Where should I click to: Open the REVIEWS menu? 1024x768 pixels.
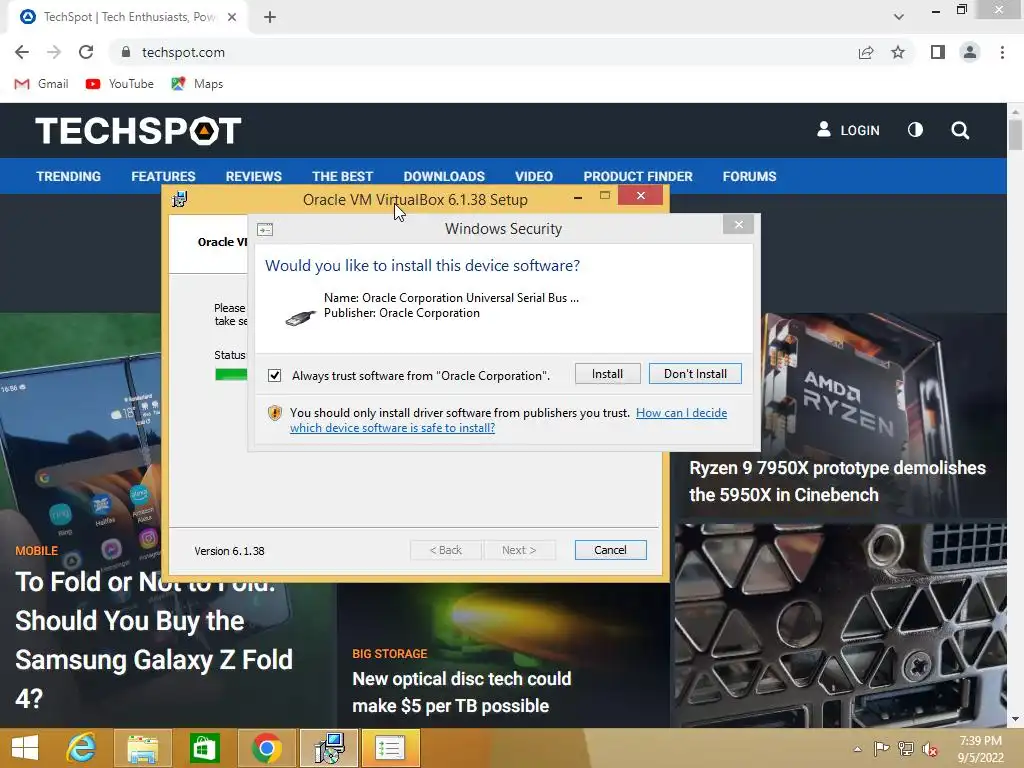(x=253, y=176)
